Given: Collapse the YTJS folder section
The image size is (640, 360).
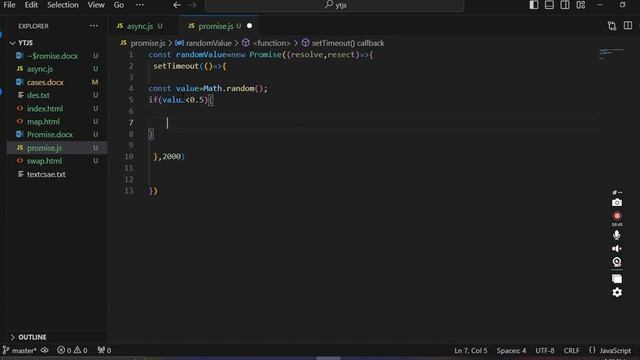Looking at the screenshot, I should coord(25,43).
